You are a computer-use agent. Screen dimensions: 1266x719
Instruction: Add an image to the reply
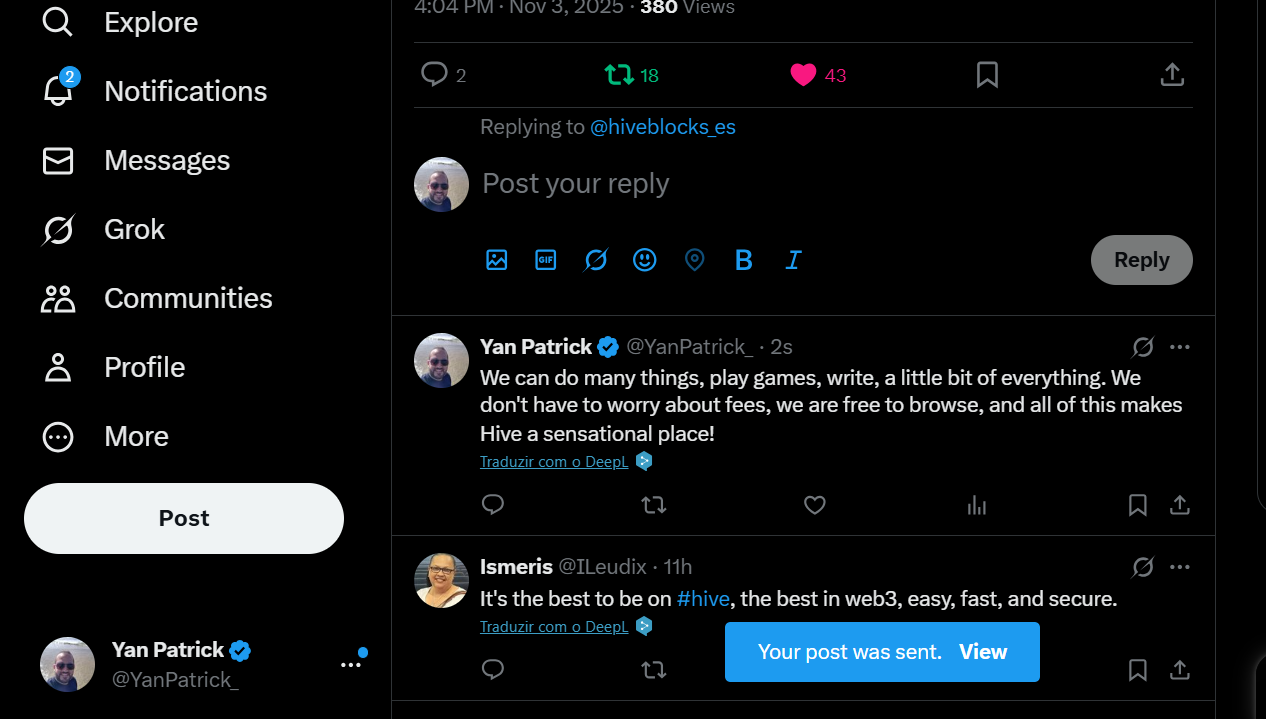pos(497,260)
